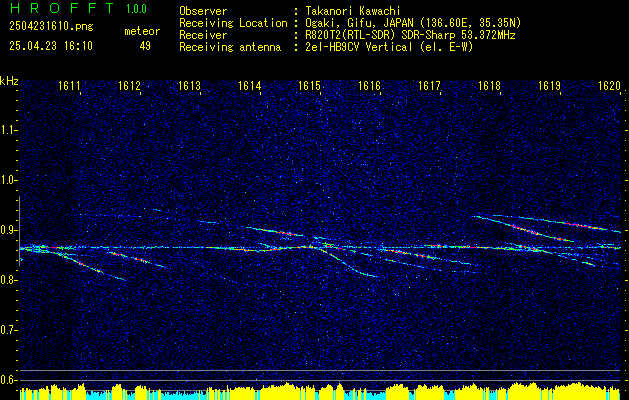Click the Receiving Location label

(x=233, y=23)
